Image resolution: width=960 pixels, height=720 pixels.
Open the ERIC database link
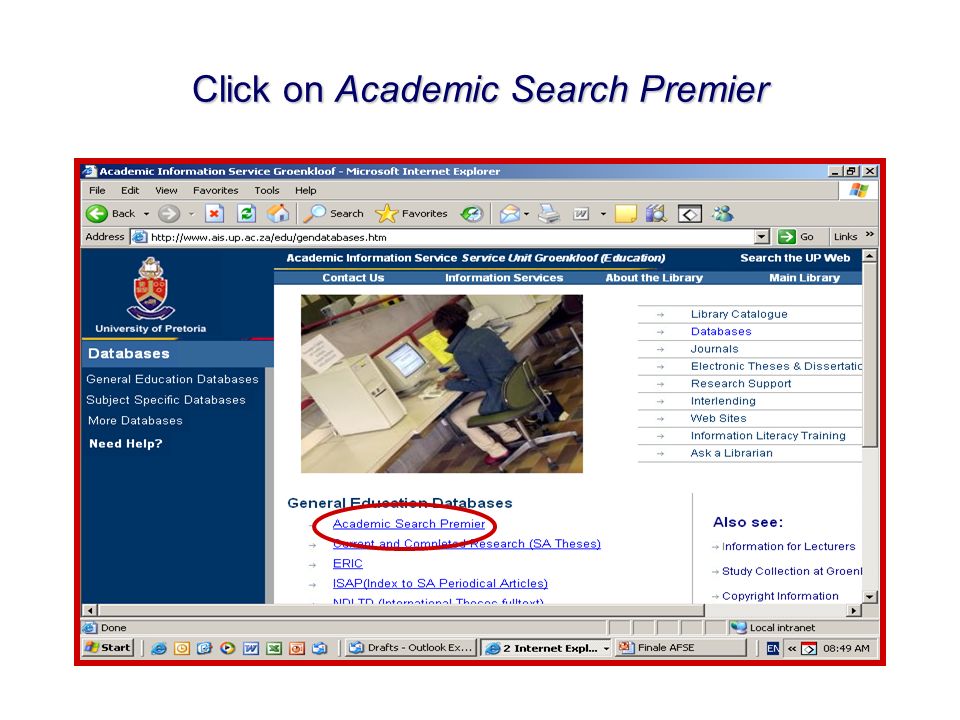click(348, 564)
